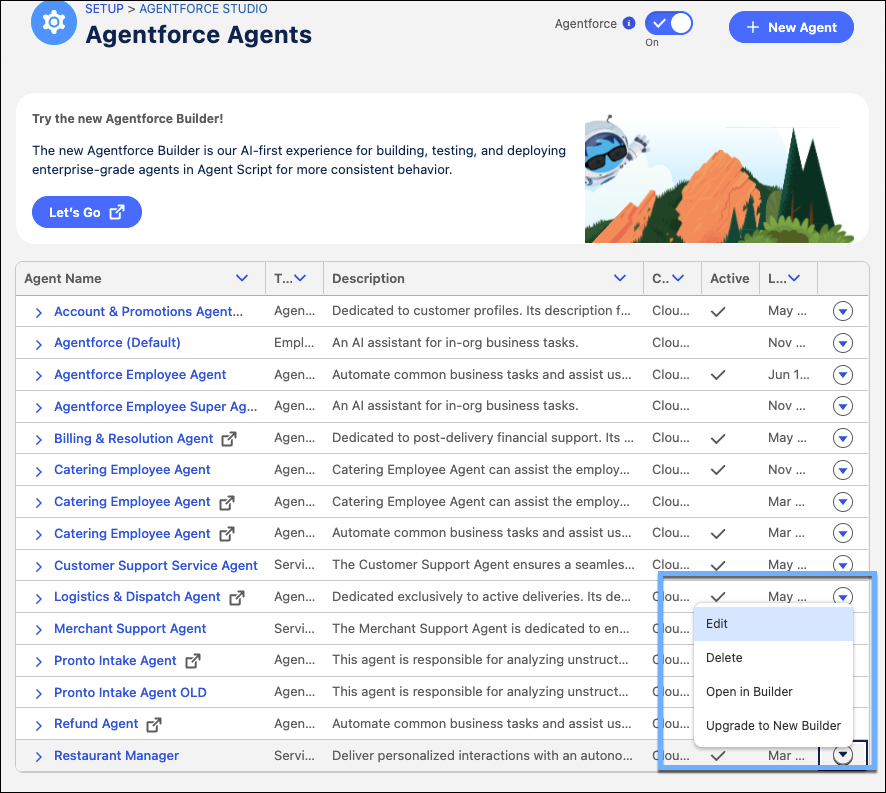Expand the Agentforce (Default) row
Image resolution: width=886 pixels, height=793 pixels.
click(38, 344)
